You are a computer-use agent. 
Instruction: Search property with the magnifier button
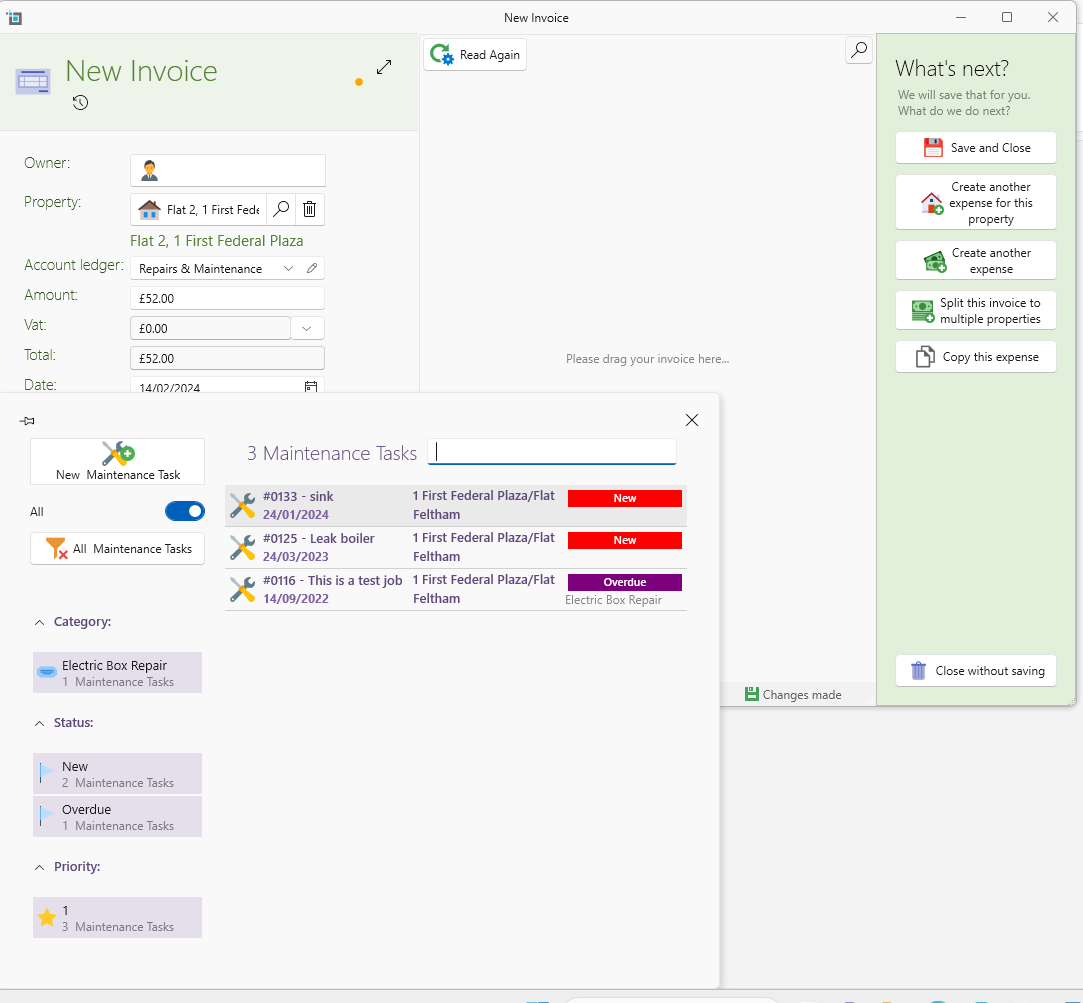pyautogui.click(x=281, y=209)
